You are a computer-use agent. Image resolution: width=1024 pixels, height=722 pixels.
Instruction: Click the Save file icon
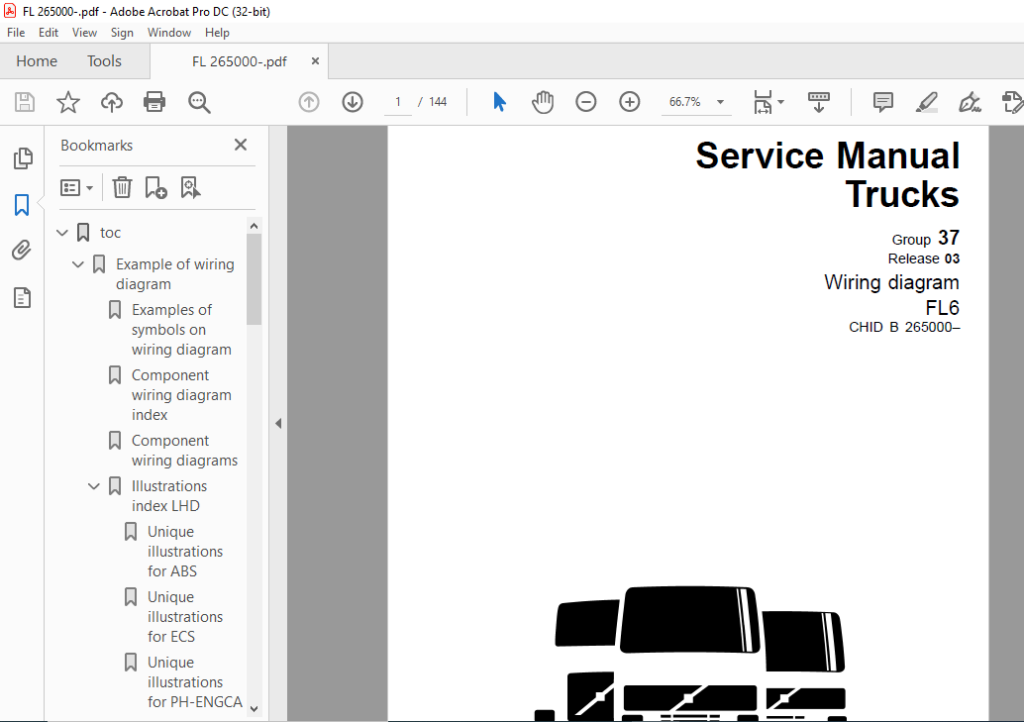click(x=25, y=102)
